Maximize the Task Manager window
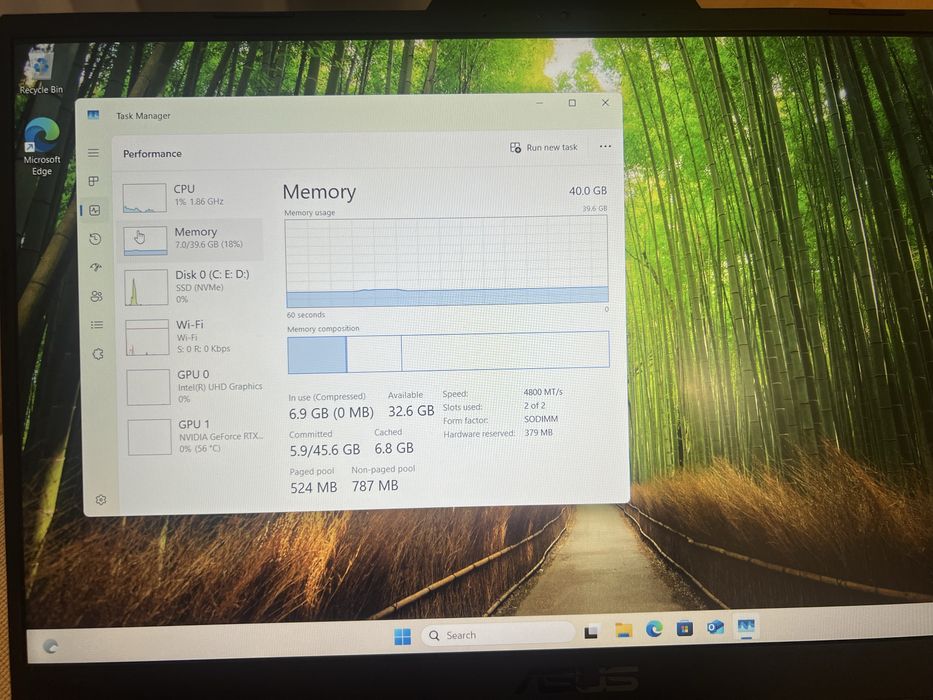Image resolution: width=933 pixels, height=700 pixels. [x=572, y=103]
